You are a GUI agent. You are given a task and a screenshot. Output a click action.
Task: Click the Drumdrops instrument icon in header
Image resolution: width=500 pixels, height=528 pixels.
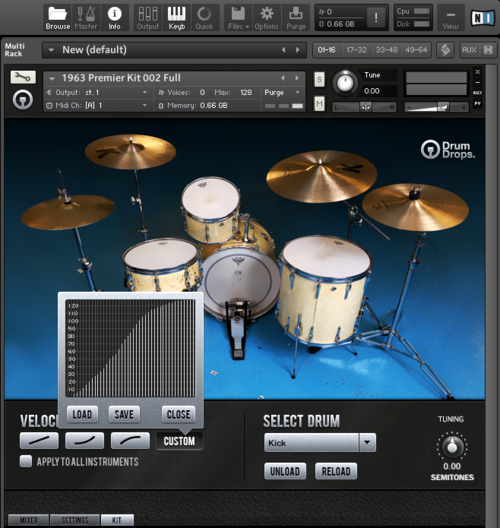(23, 100)
